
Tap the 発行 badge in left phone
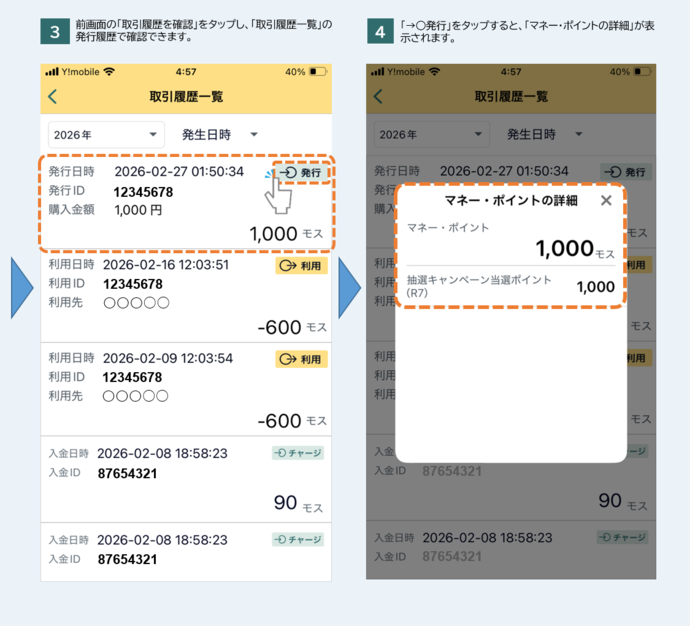pos(302,172)
